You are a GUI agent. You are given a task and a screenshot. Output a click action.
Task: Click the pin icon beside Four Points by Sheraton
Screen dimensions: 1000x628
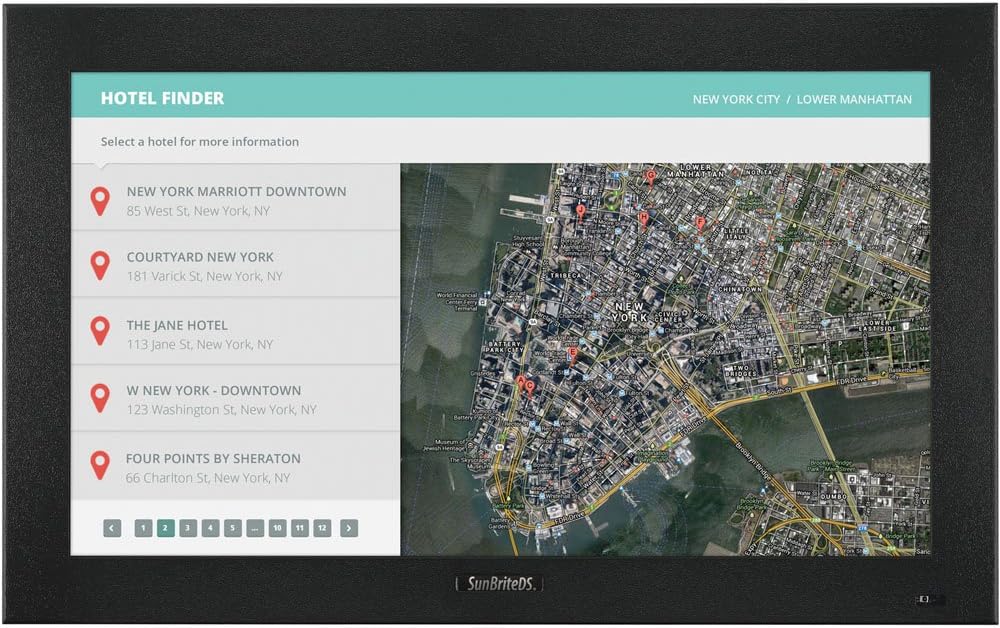99,465
